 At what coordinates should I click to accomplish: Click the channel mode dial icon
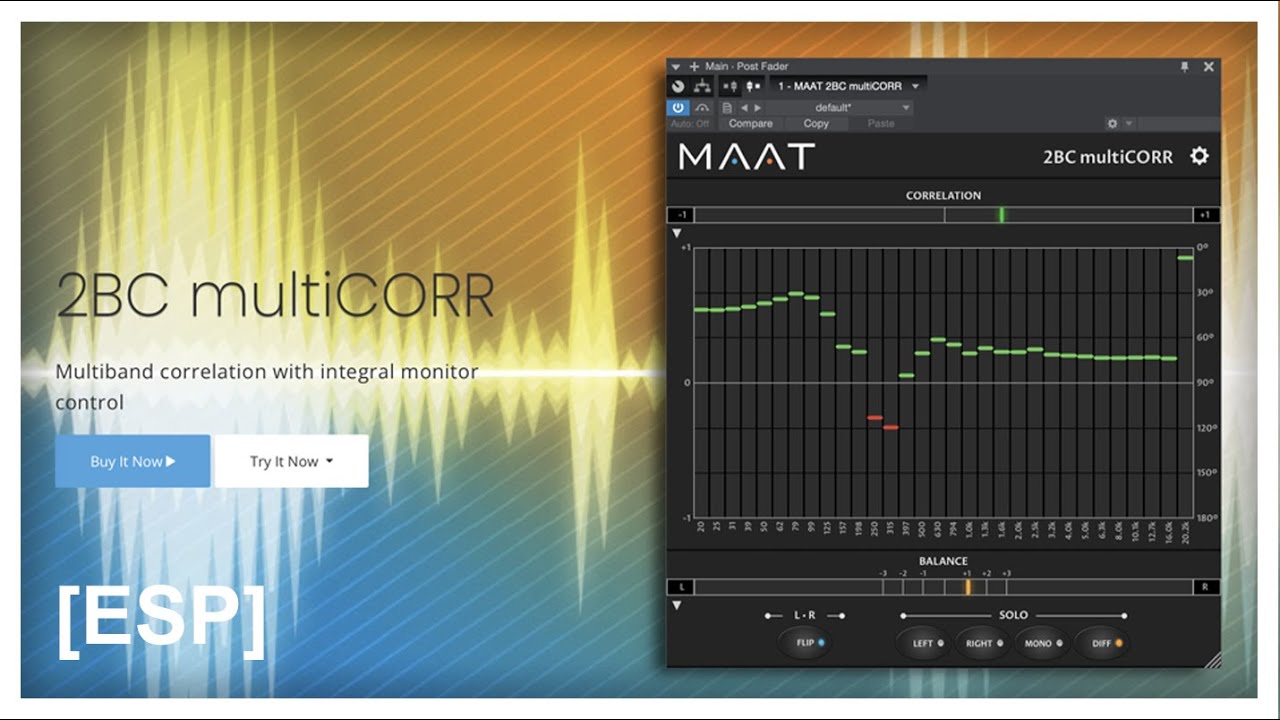point(678,86)
